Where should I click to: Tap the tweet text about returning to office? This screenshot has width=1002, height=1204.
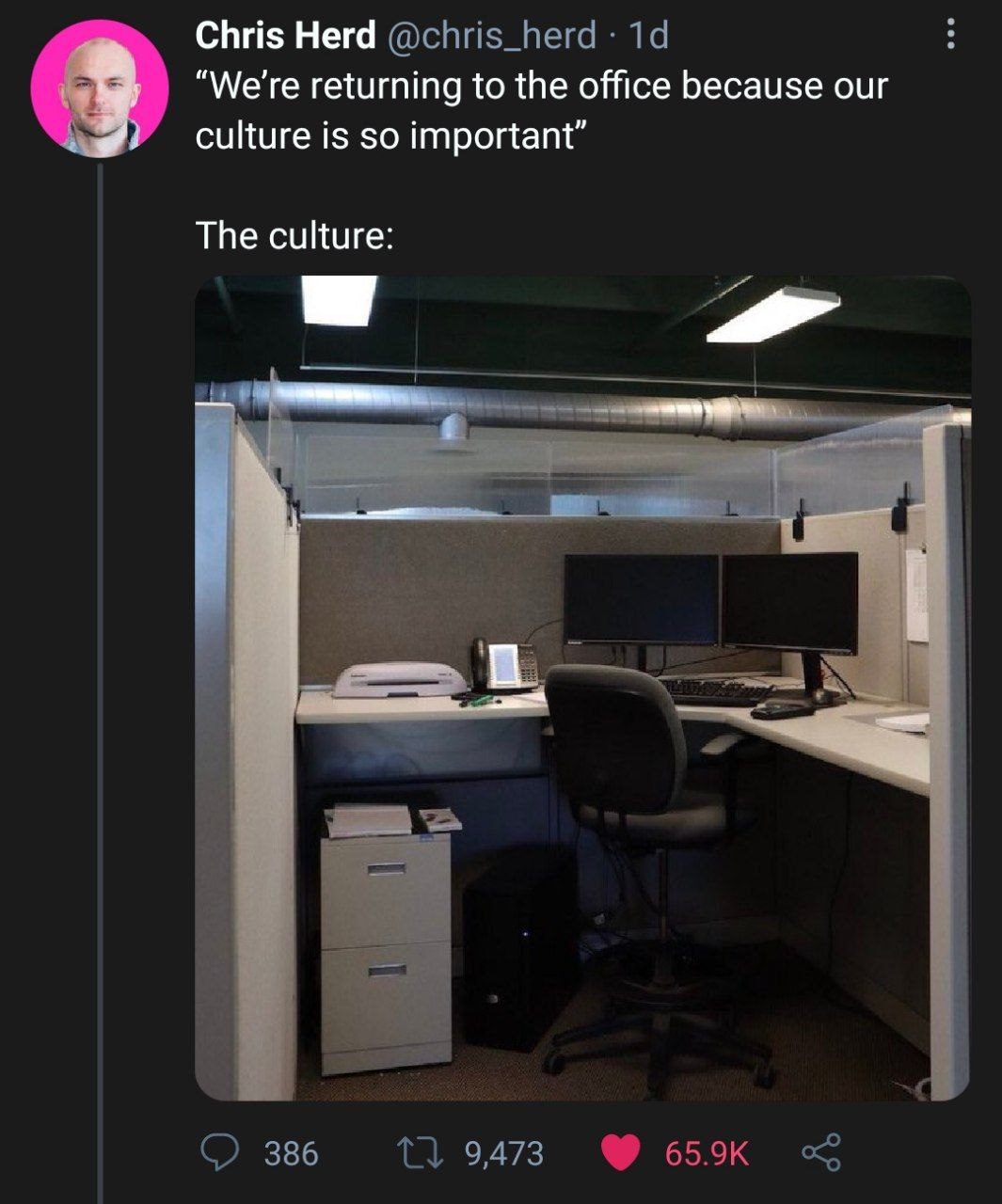click(541, 110)
